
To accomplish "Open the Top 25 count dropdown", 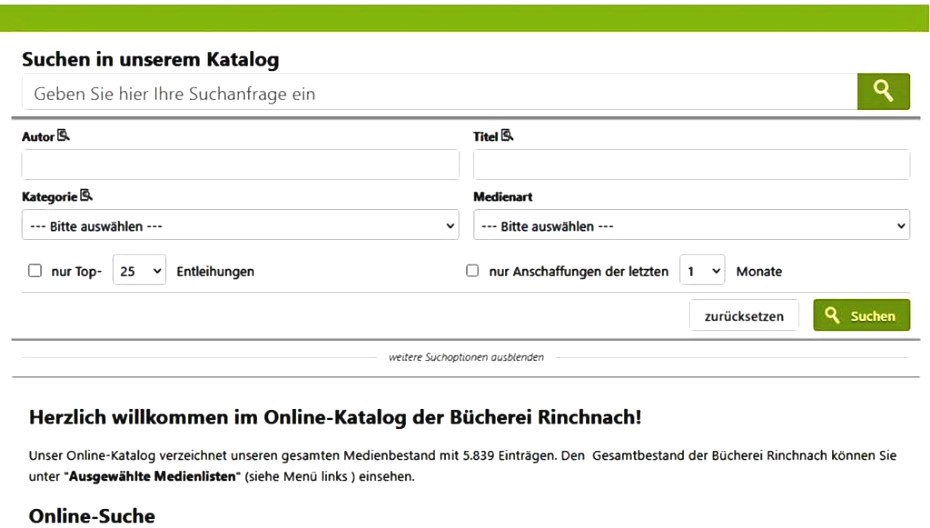I will pyautogui.click(x=139, y=271).
